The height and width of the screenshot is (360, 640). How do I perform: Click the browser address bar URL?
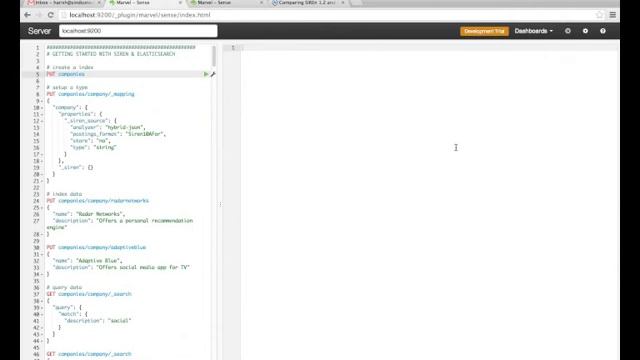140,15
